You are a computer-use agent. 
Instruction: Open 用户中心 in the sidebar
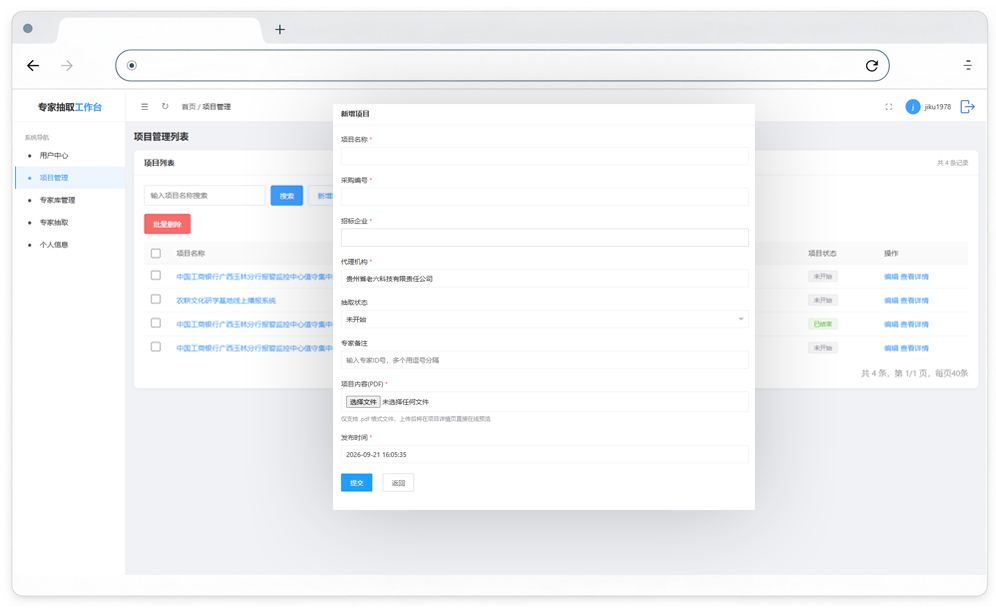[54, 156]
